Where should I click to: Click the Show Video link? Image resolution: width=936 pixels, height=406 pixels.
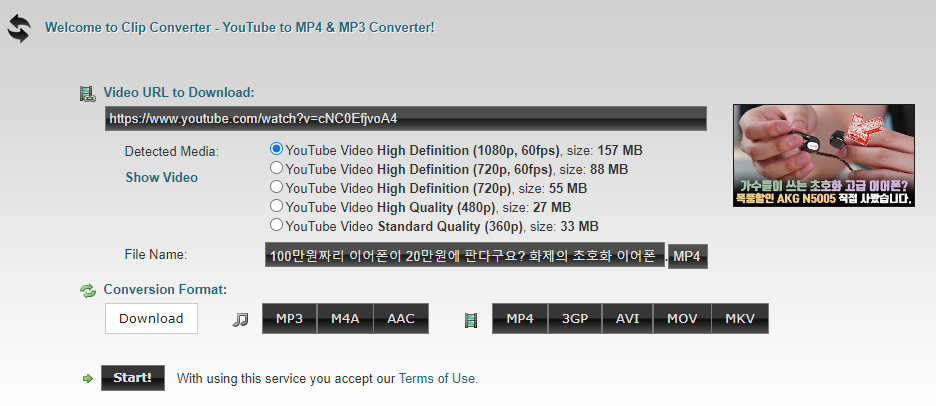162,177
